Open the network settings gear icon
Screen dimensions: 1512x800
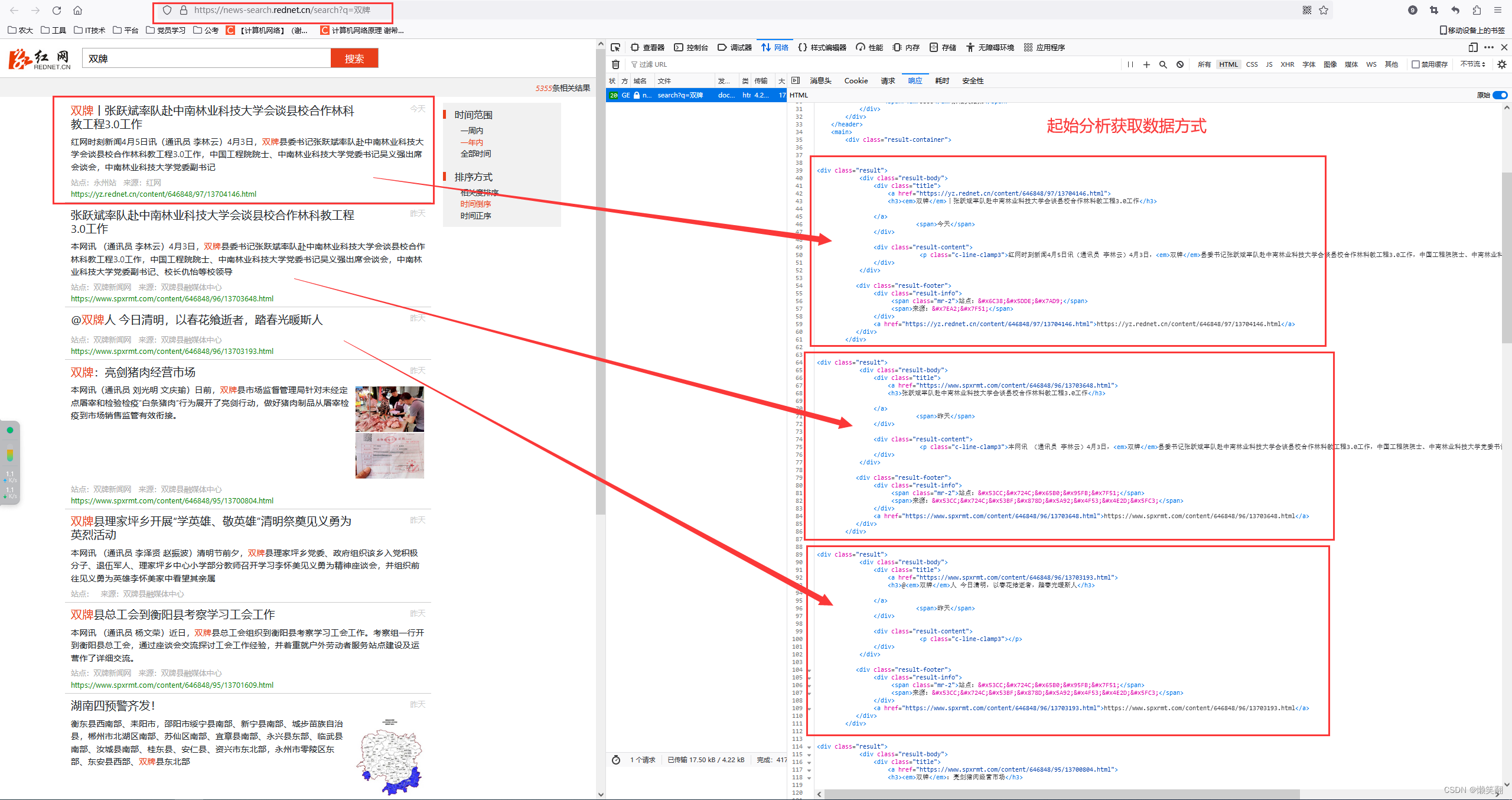(1502, 64)
